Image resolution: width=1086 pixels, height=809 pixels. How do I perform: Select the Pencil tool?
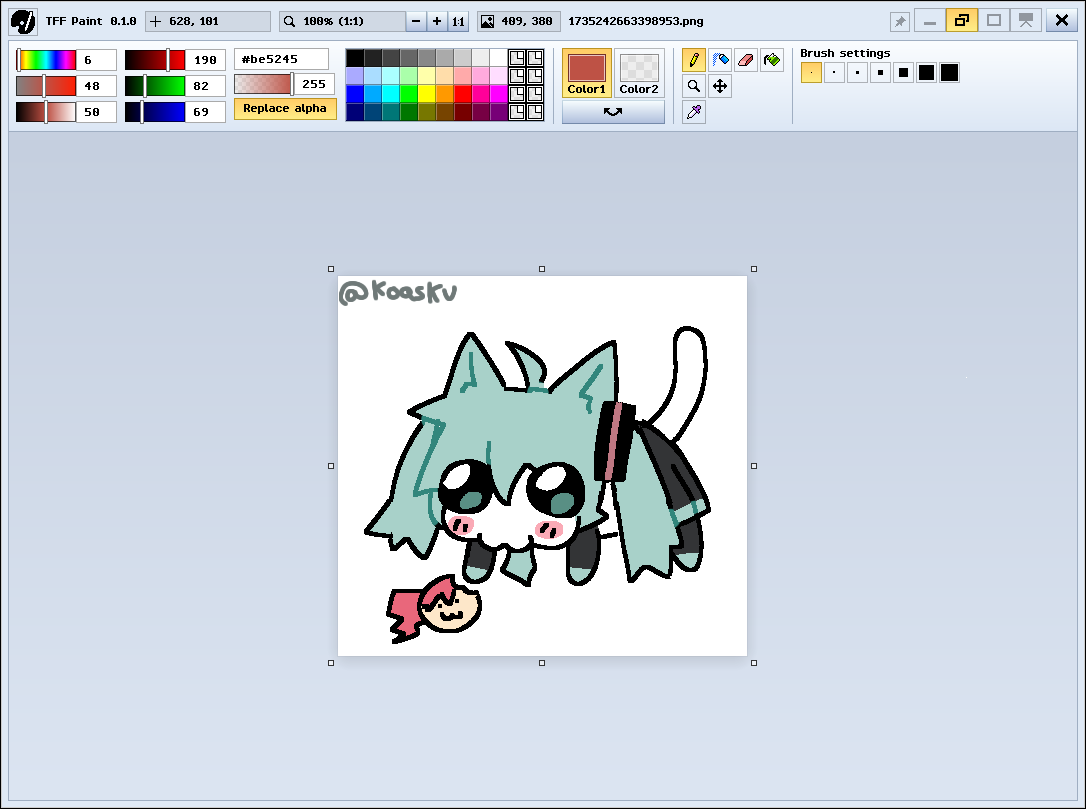(693, 60)
